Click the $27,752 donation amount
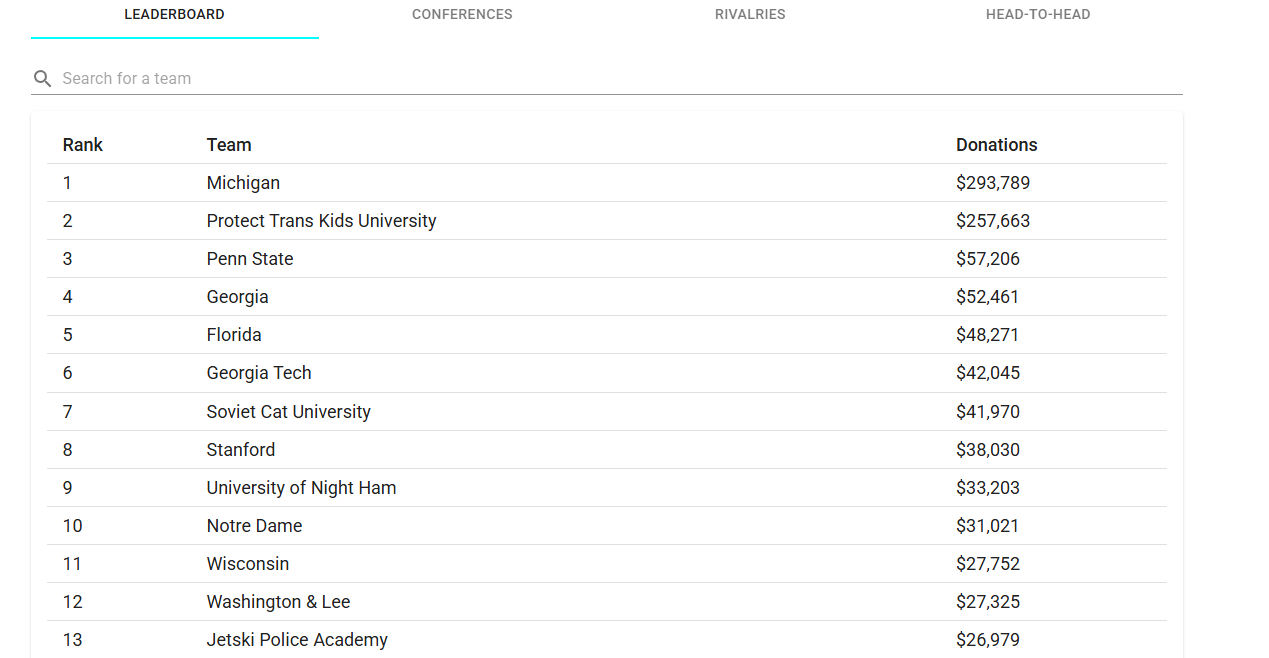This screenshot has height=658, width=1269. [x=988, y=564]
